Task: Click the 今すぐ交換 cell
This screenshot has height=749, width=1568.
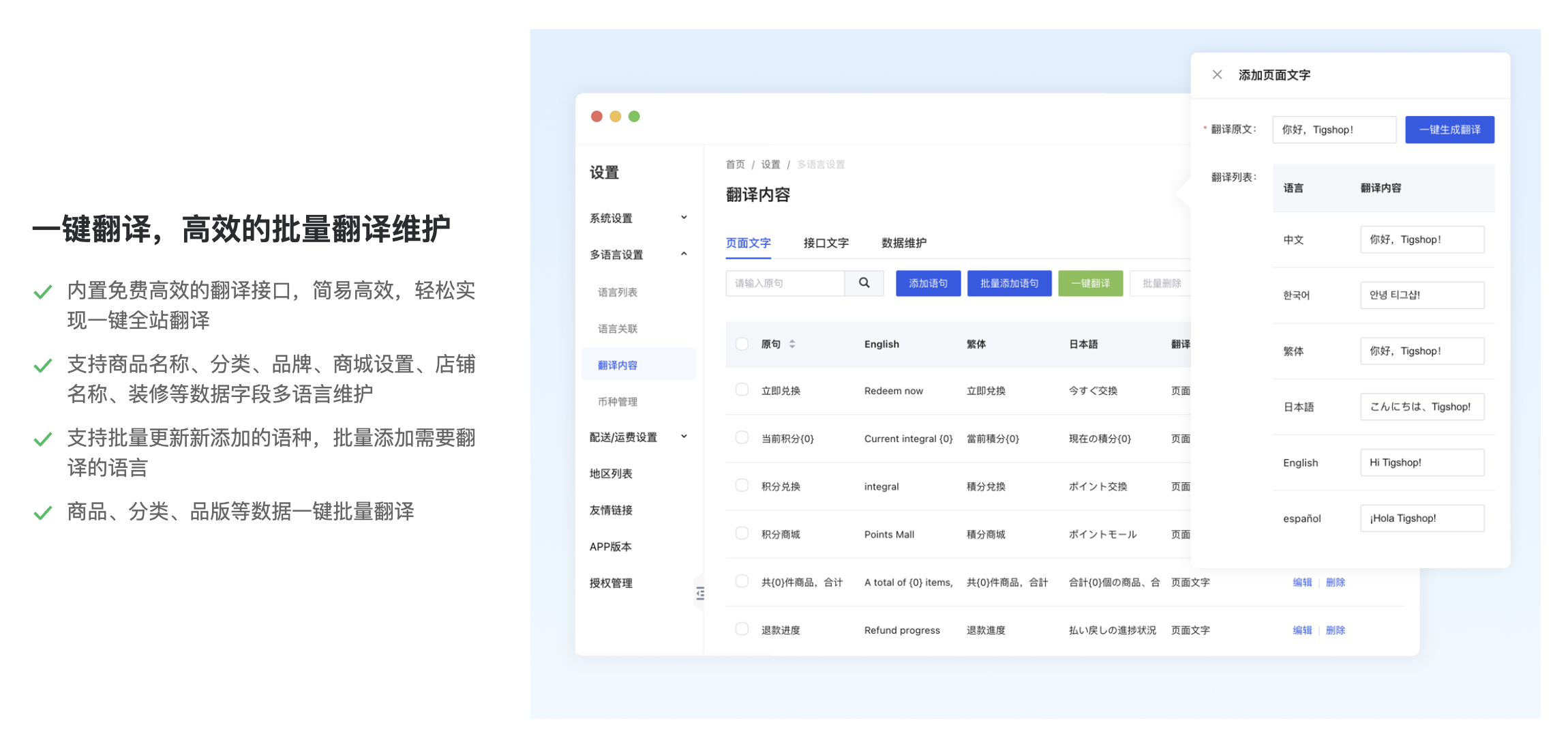Action: pos(1093,391)
